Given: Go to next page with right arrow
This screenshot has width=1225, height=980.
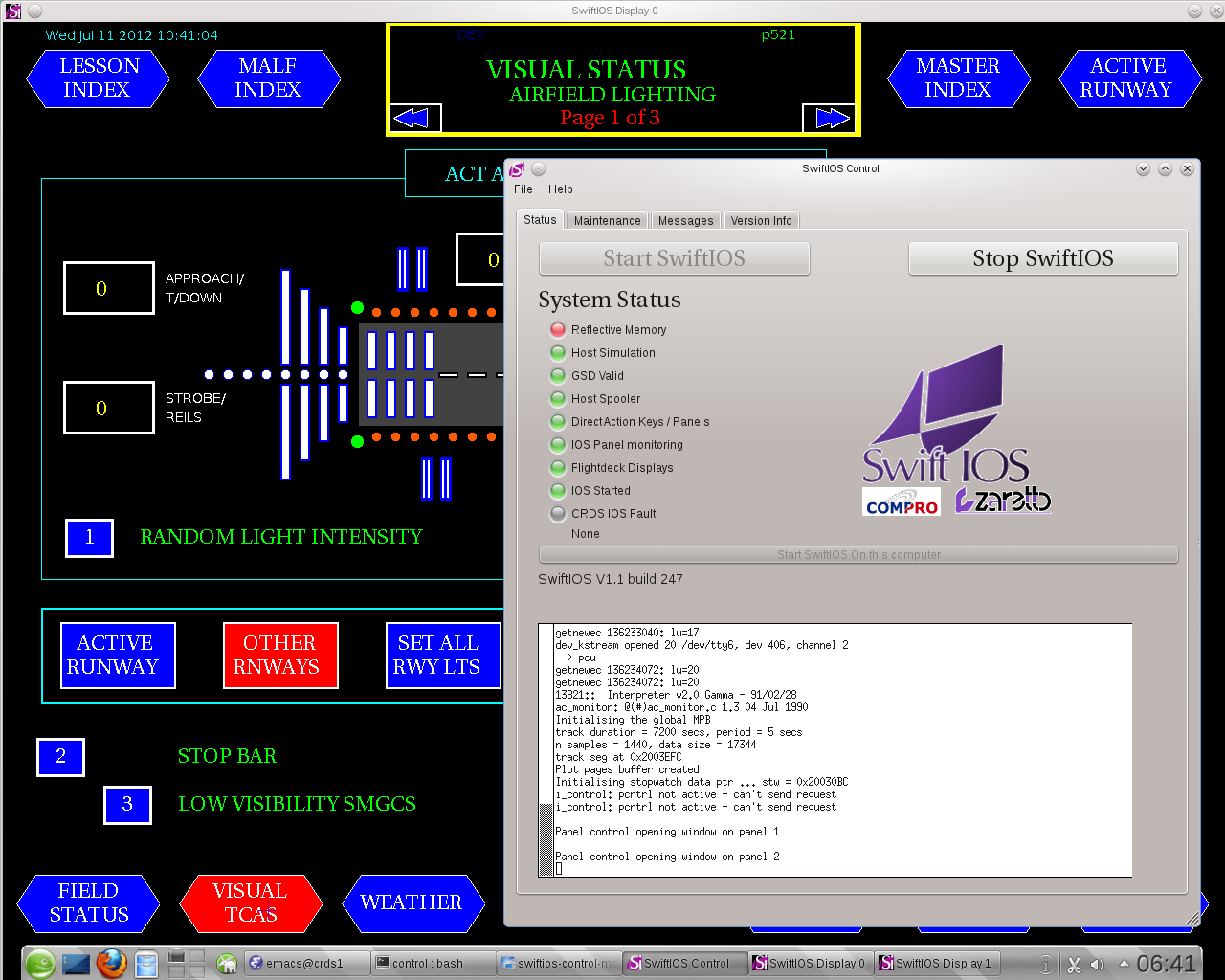Looking at the screenshot, I should click(x=828, y=118).
